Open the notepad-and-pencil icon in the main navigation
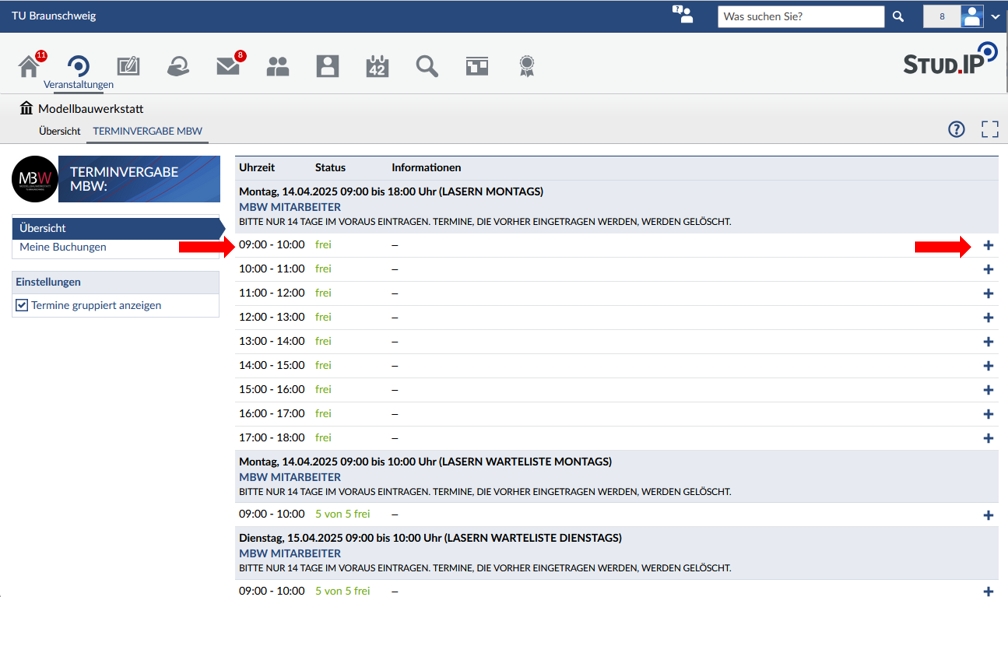The image size is (1008, 647). tap(128, 66)
